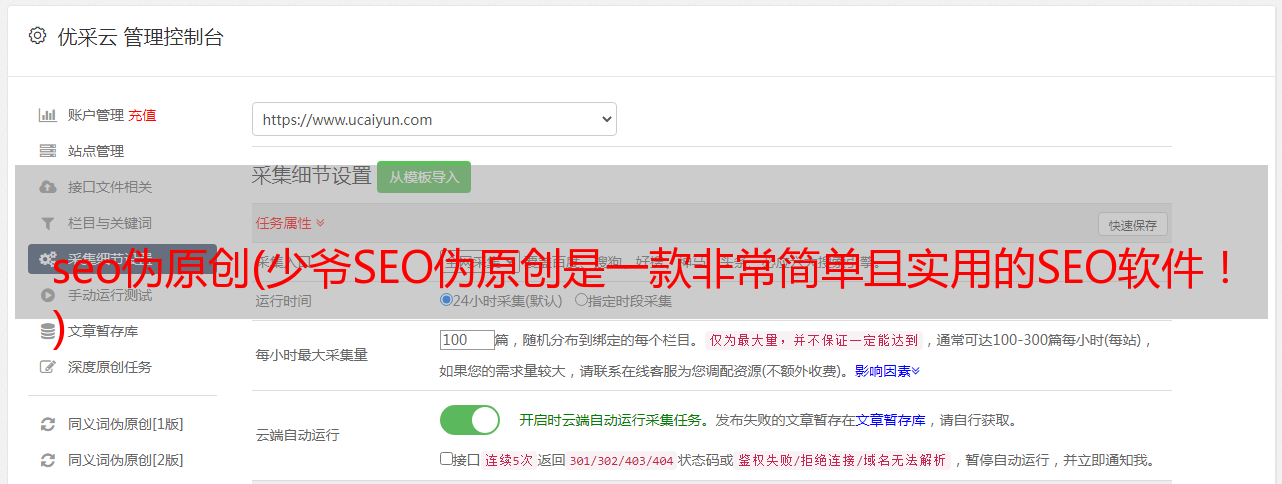Screen dimensions: 1282x484
Task: Click the 采集细节设置 heading text
Action: coord(311,176)
